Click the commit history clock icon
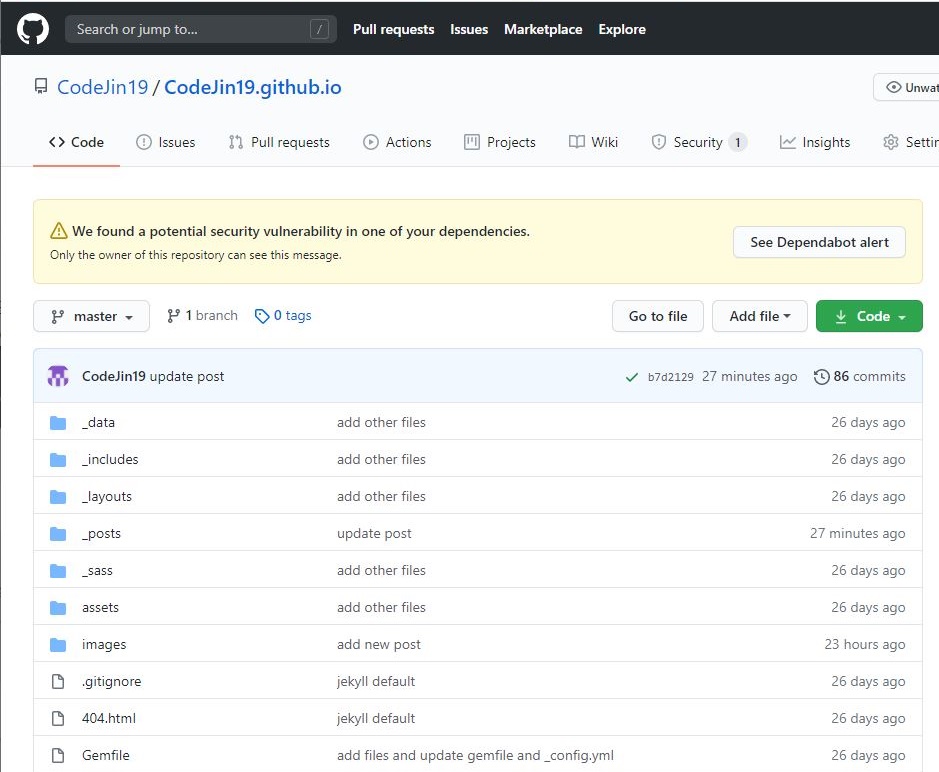Image resolution: width=939 pixels, height=772 pixels. click(821, 377)
